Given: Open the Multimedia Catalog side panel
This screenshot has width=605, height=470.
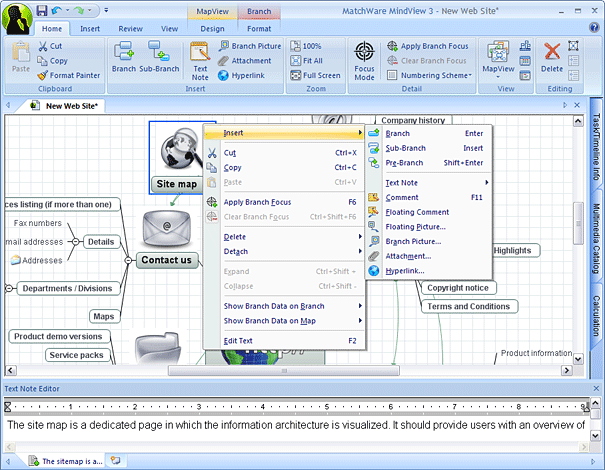Looking at the screenshot, I should tap(597, 238).
